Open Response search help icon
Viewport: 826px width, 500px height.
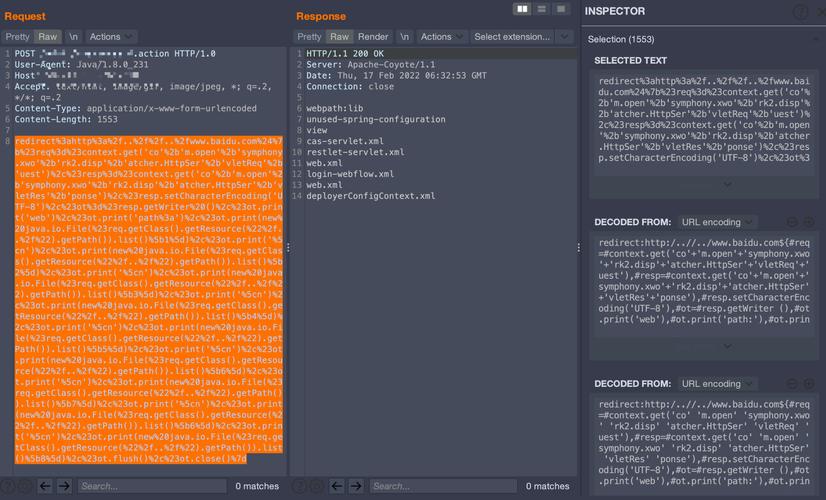coord(299,486)
